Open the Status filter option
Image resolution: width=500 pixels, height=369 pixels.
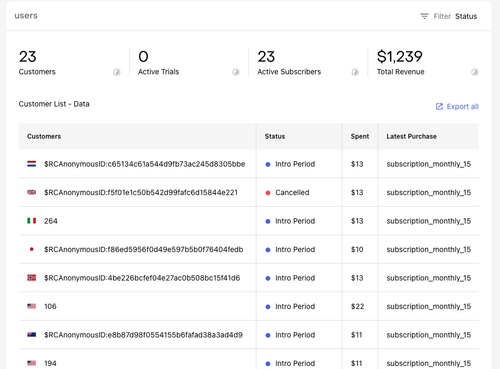(466, 16)
